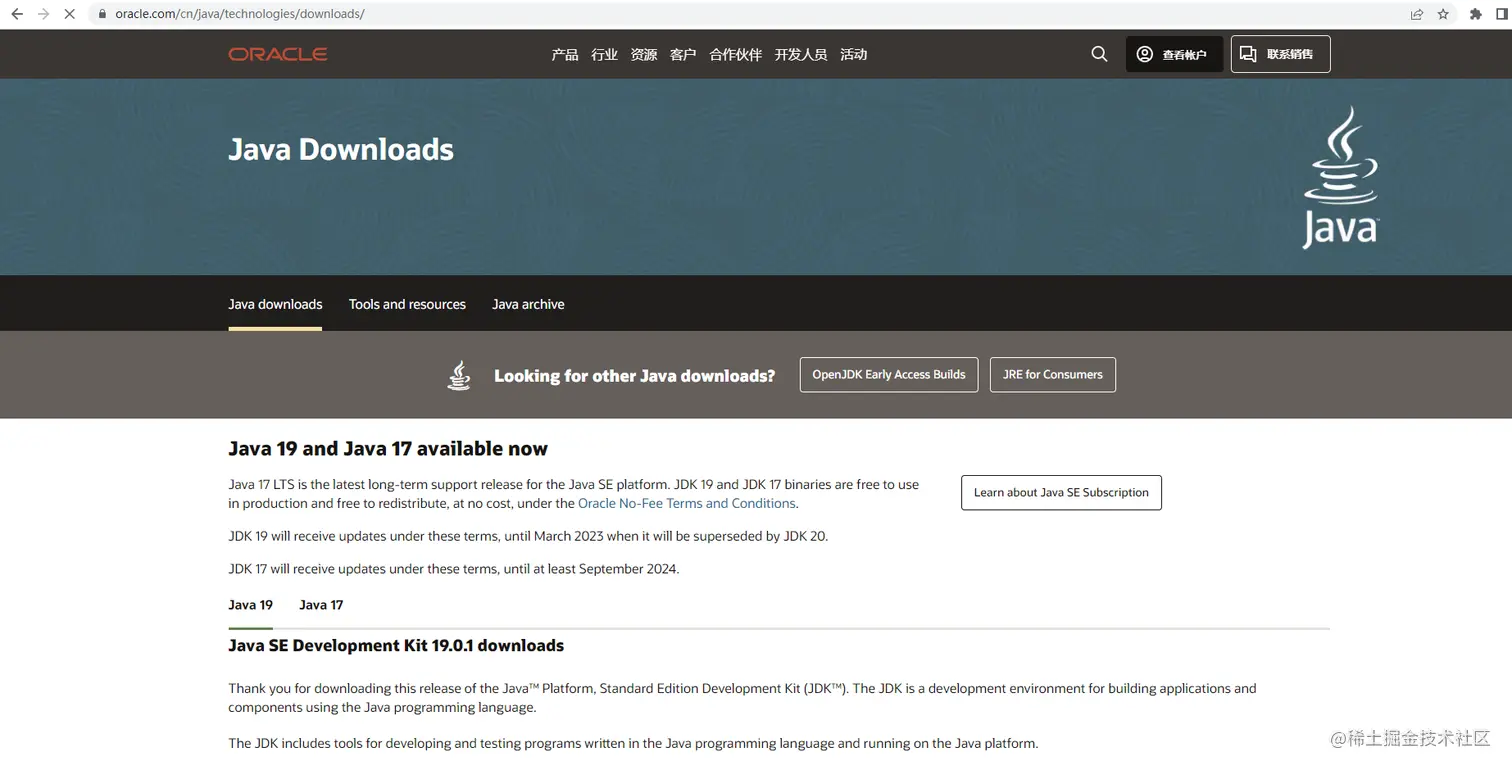Click OpenJDK Early Access Builds button
This screenshot has width=1512, height=770.
coord(889,375)
